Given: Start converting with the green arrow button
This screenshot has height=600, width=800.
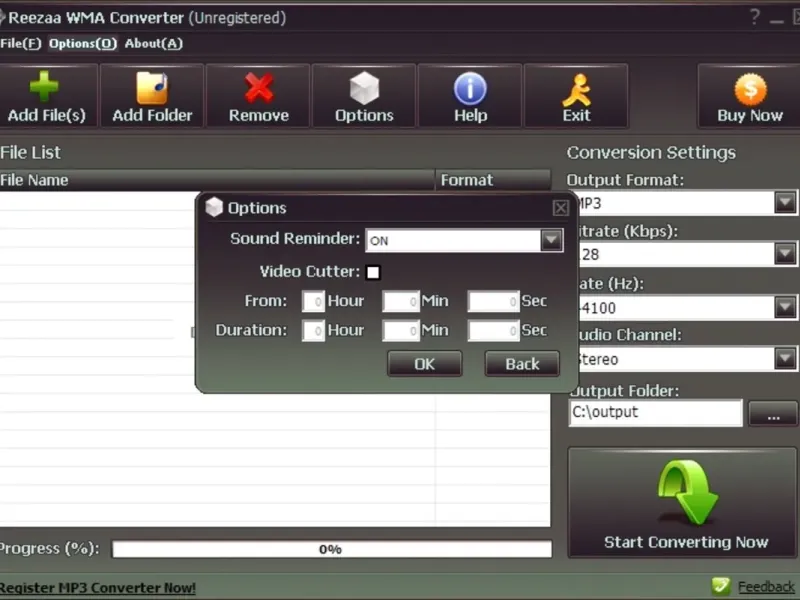Looking at the screenshot, I should 683,502.
